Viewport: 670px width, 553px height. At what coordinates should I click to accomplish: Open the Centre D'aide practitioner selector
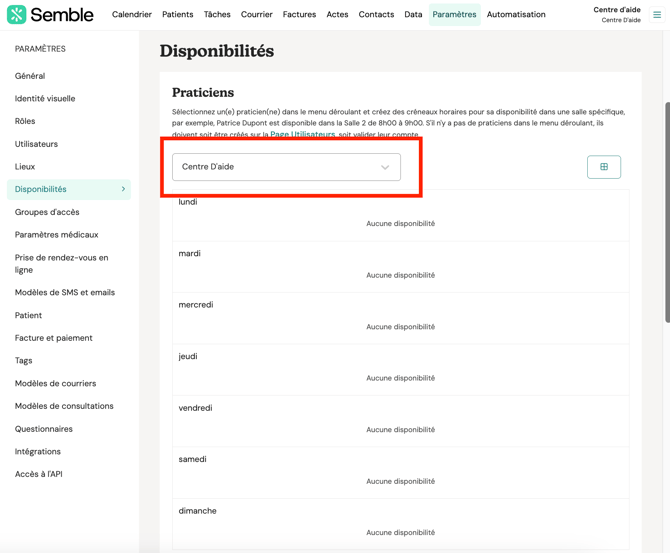(x=286, y=167)
